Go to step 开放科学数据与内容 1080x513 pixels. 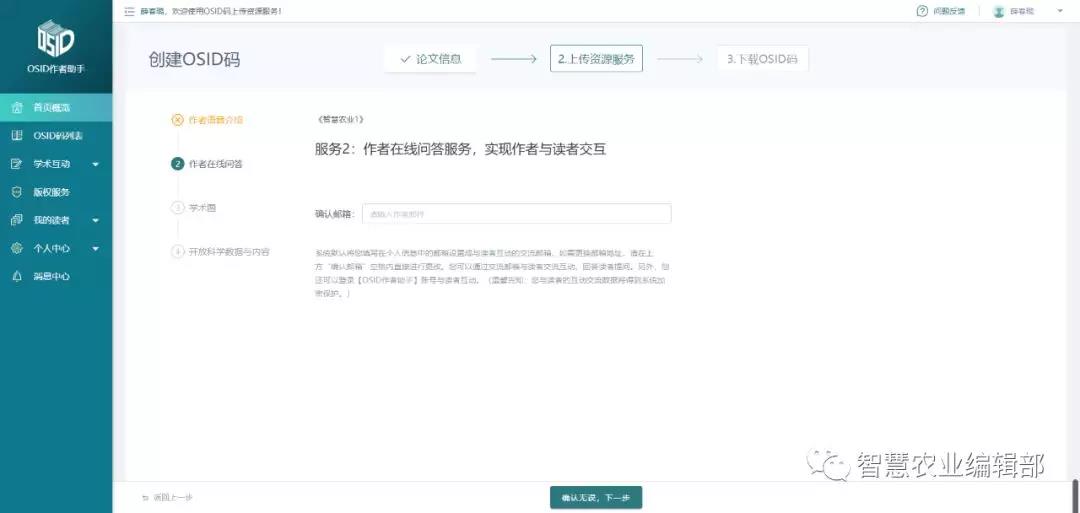(228, 252)
